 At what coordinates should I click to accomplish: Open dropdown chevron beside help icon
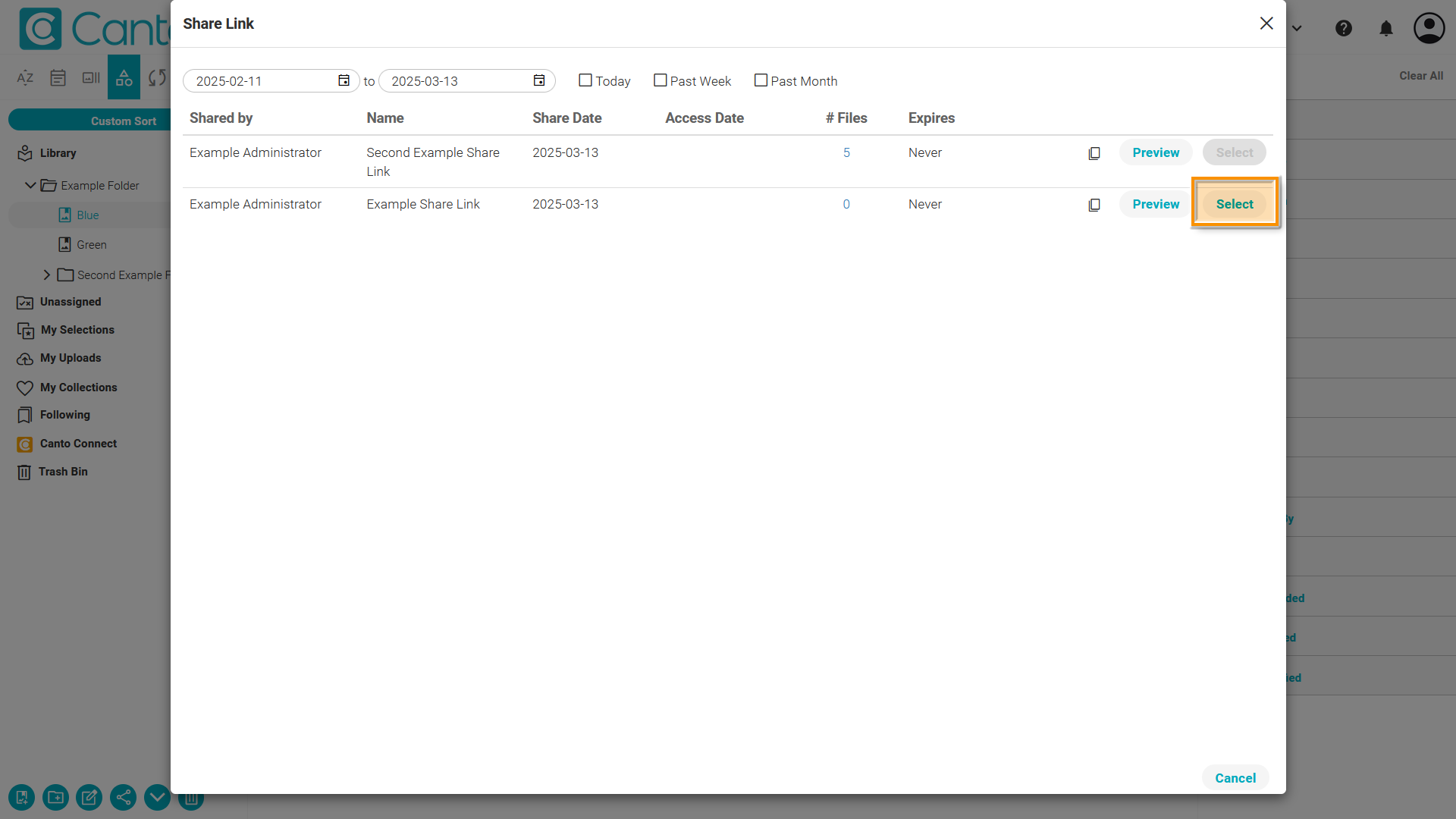coord(1298,29)
